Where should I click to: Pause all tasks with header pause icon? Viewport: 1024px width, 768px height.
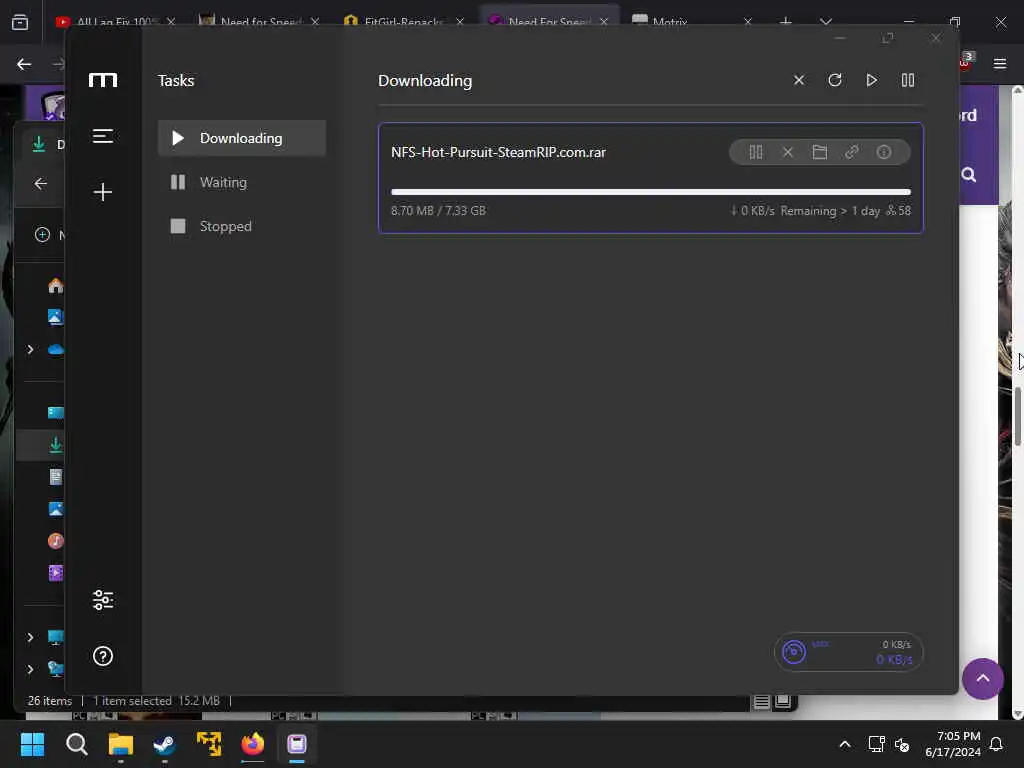pyautogui.click(x=908, y=80)
